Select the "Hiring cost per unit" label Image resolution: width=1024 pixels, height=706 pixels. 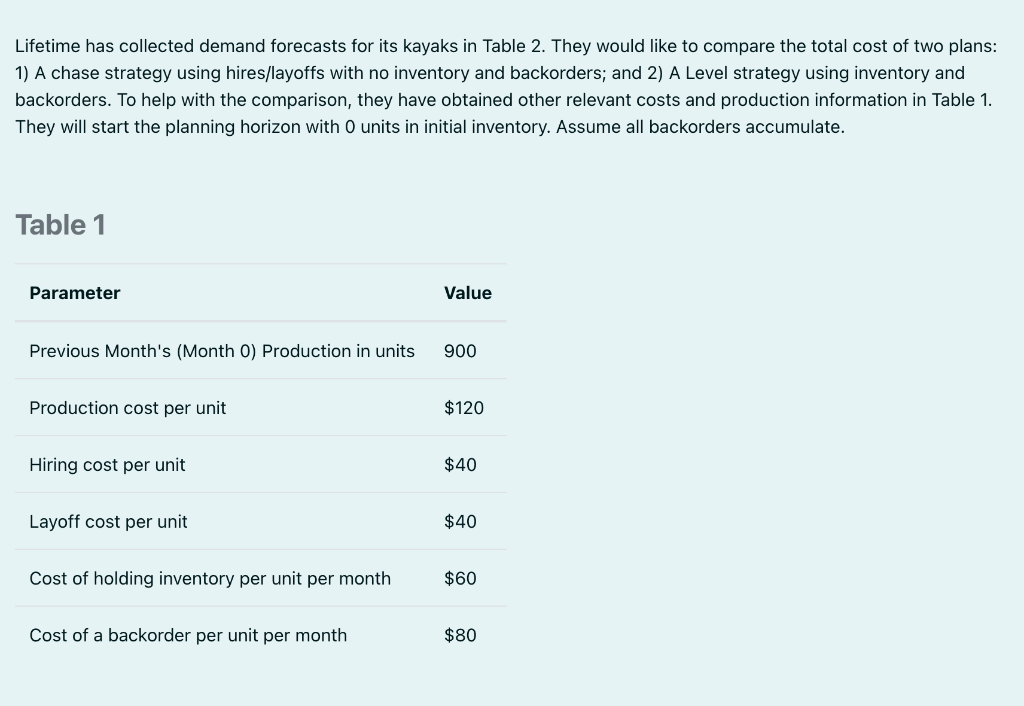click(107, 465)
